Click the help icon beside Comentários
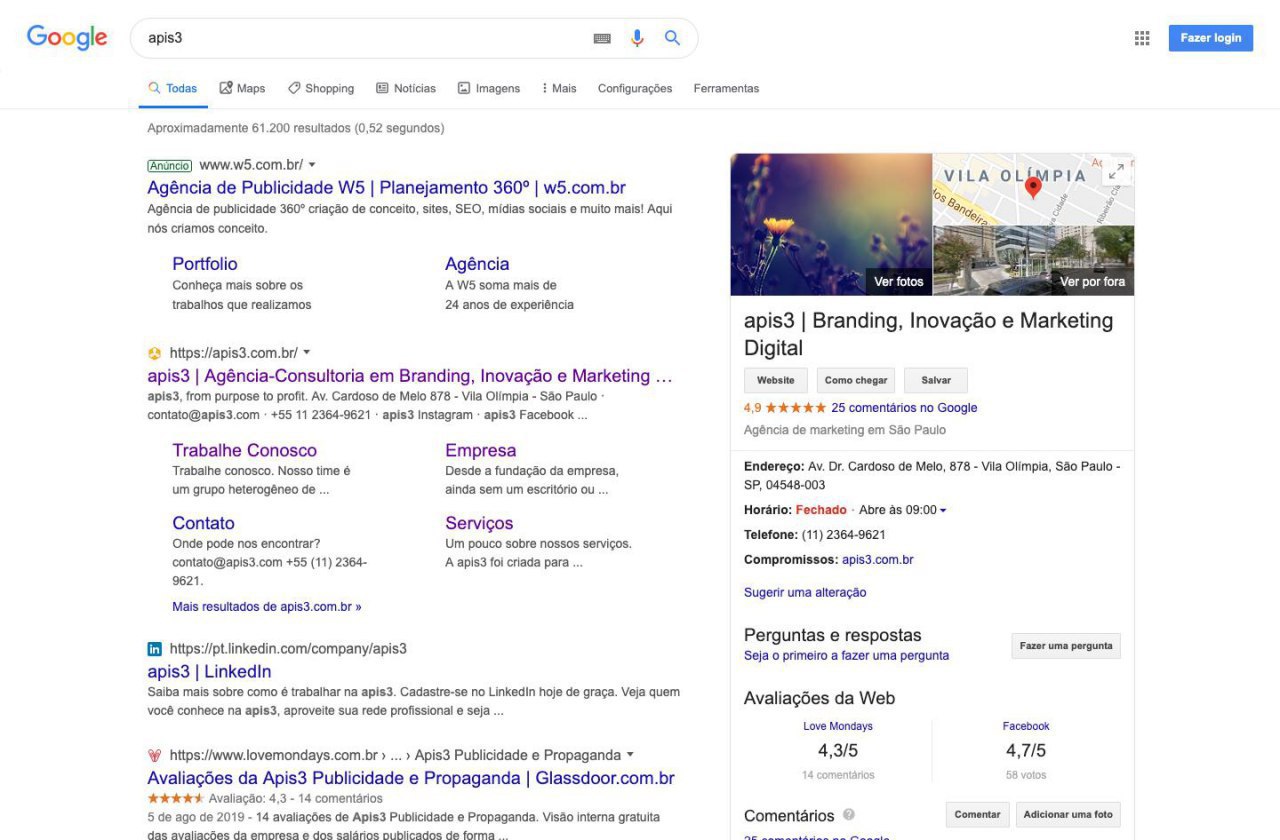Image resolution: width=1280 pixels, height=840 pixels. pos(849,815)
